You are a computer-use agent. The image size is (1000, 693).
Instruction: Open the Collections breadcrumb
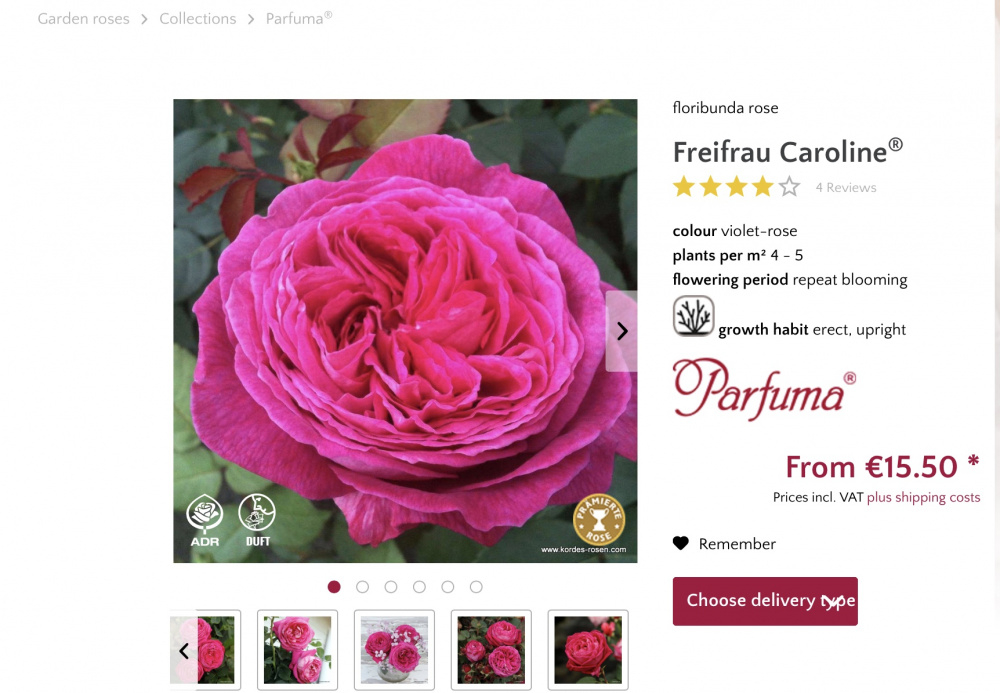click(x=198, y=19)
